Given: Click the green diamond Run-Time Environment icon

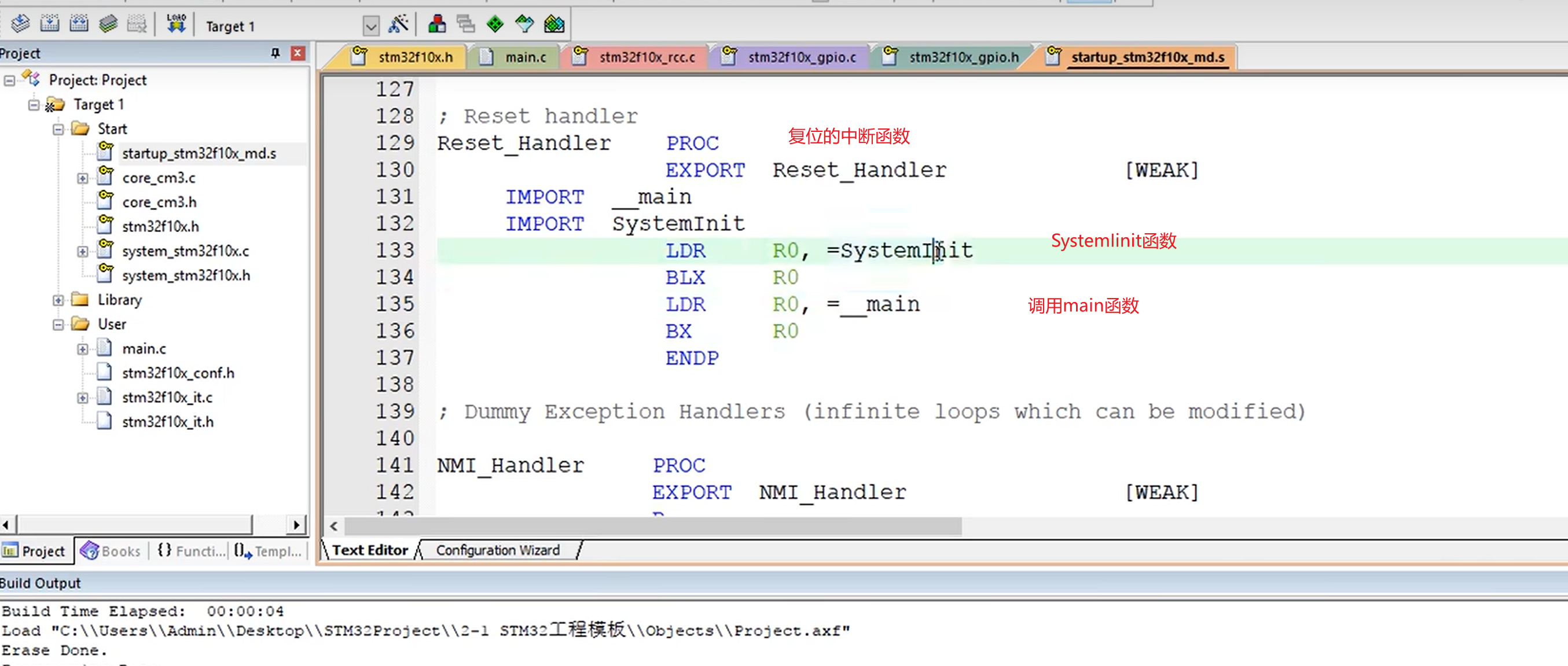Looking at the screenshot, I should [x=495, y=24].
